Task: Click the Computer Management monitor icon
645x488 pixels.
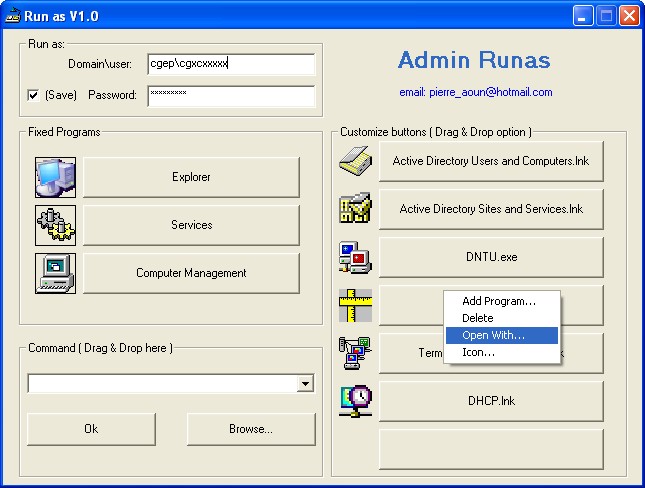Action: tap(55, 273)
